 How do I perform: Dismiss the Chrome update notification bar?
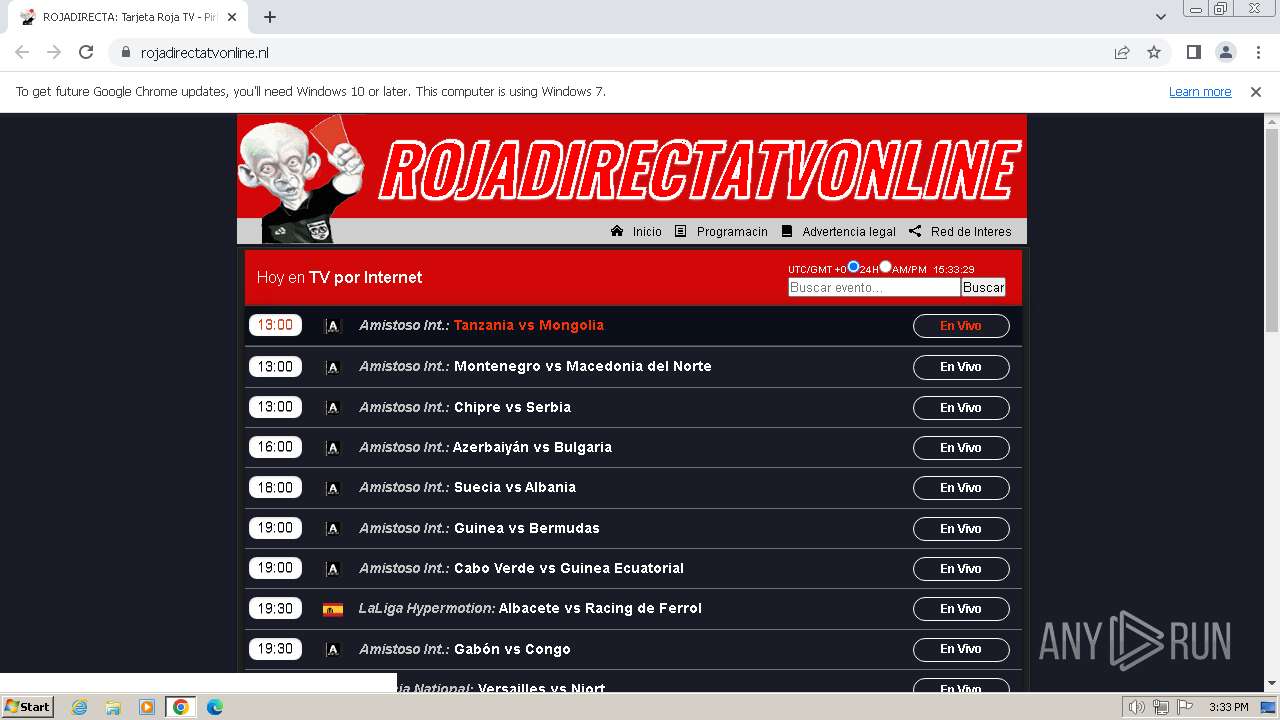[x=1256, y=92]
